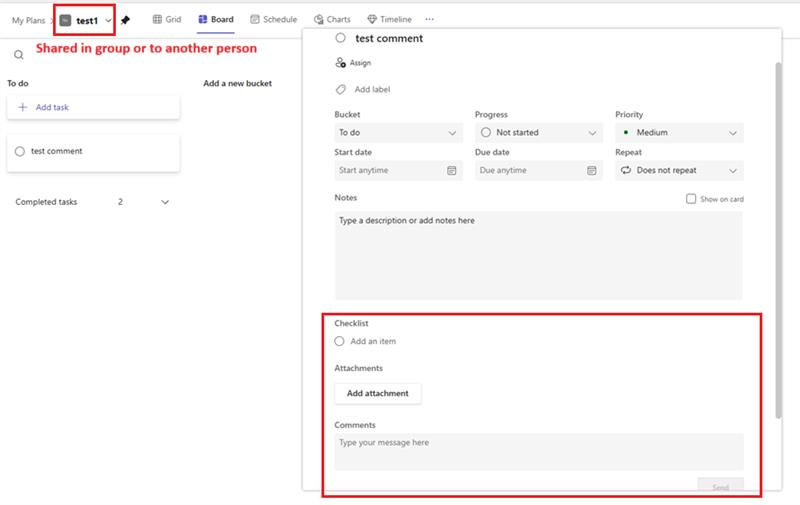The image size is (800, 505).
Task: Click the checklist item circle
Action: (x=339, y=341)
